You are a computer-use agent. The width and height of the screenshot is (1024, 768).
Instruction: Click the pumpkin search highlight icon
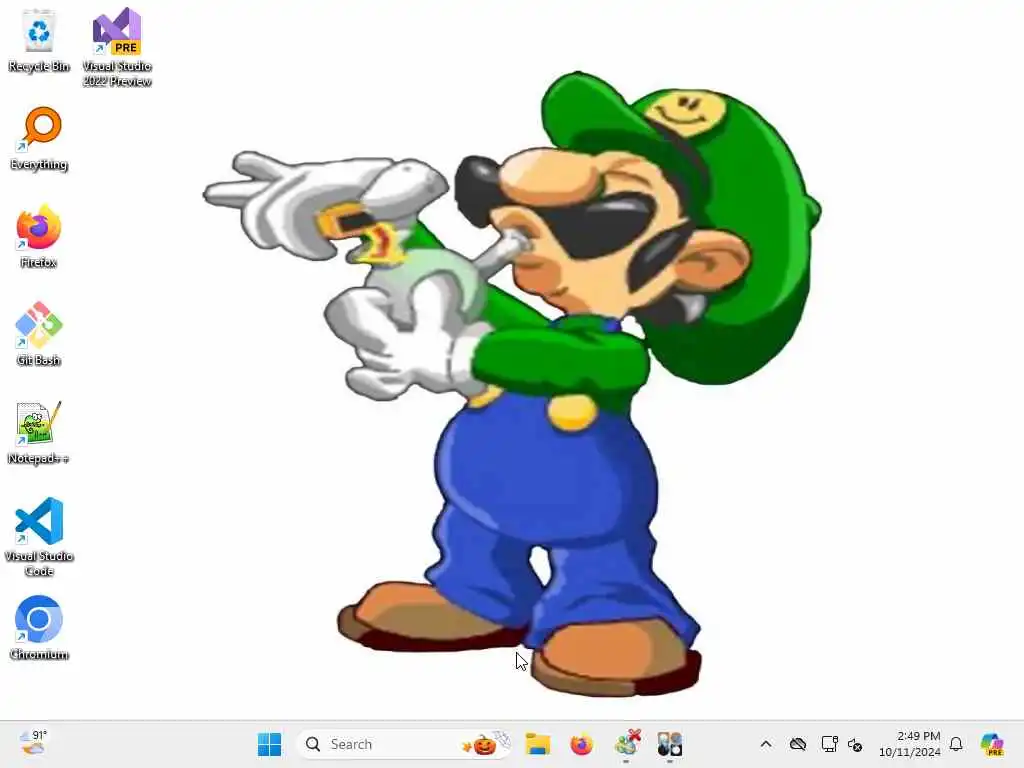pos(485,744)
